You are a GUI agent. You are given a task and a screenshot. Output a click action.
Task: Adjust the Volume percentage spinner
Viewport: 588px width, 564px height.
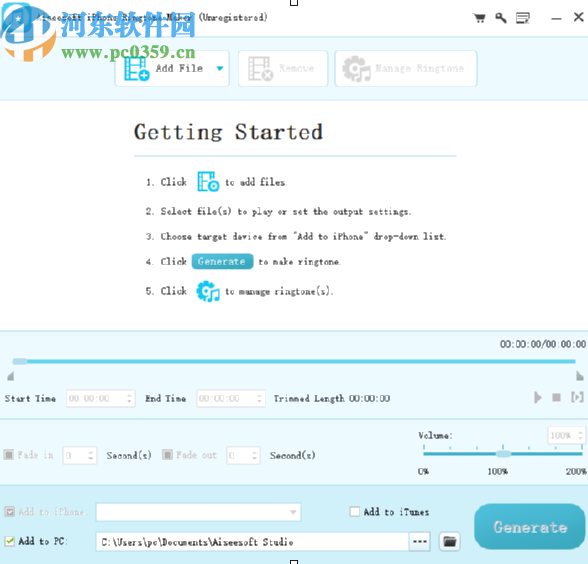[580, 435]
